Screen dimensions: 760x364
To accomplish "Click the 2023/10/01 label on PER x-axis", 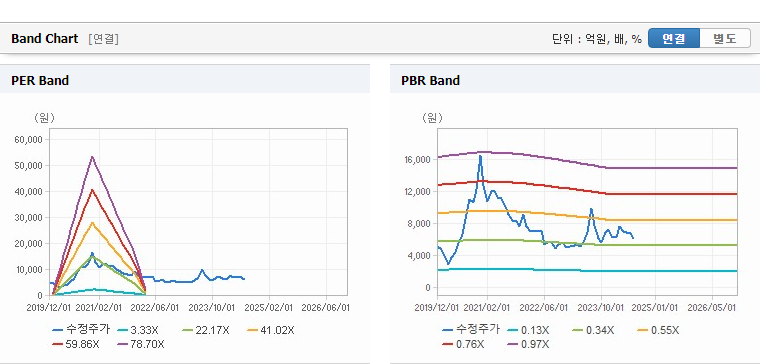I will 211,307.
